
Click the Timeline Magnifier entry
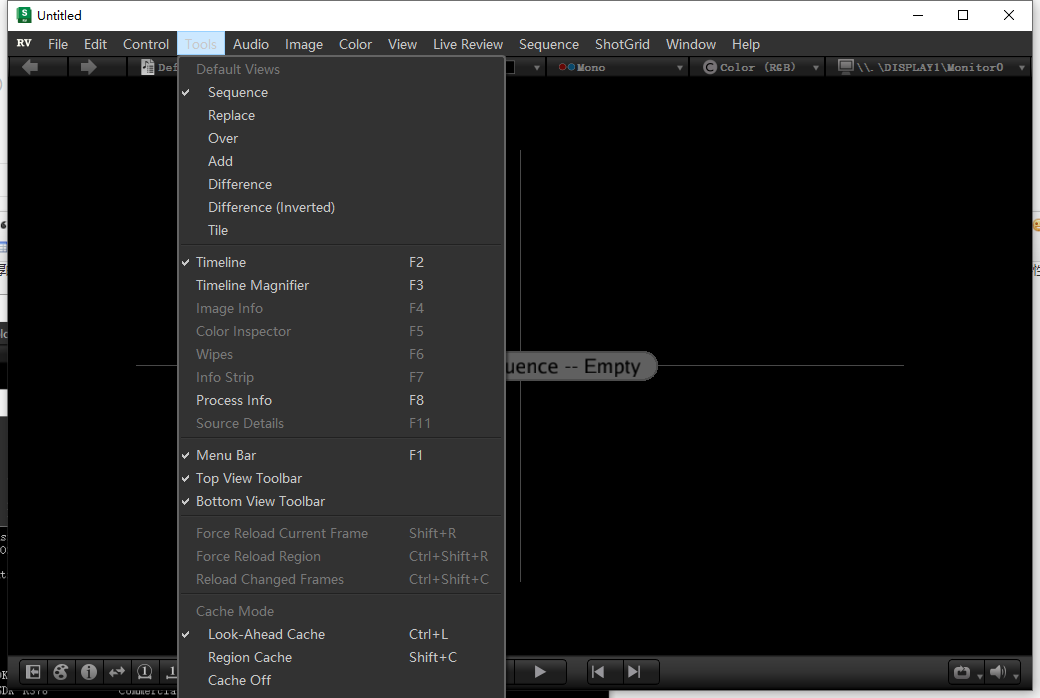click(x=251, y=285)
